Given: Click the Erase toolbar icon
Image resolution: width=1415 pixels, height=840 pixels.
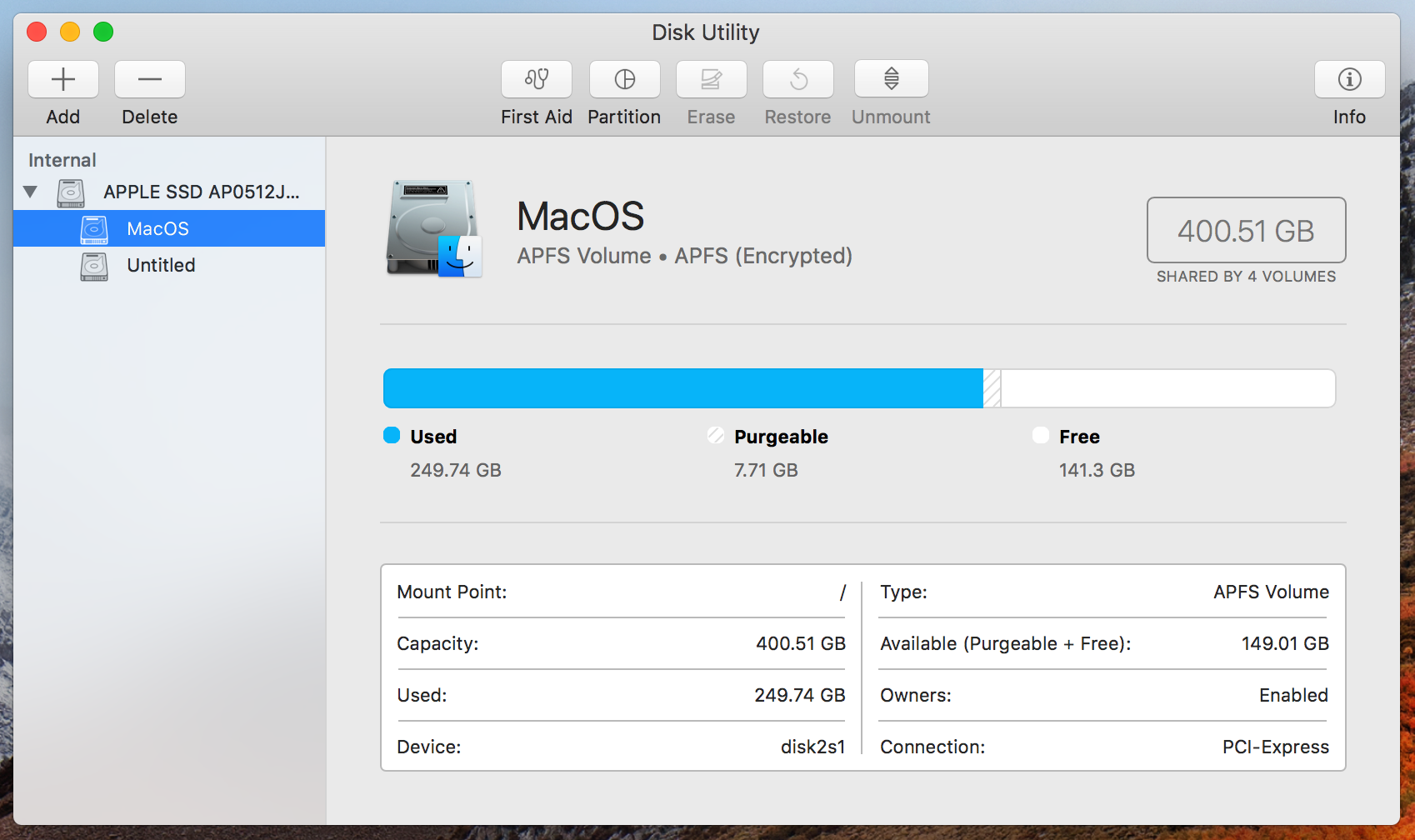Looking at the screenshot, I should (712, 80).
